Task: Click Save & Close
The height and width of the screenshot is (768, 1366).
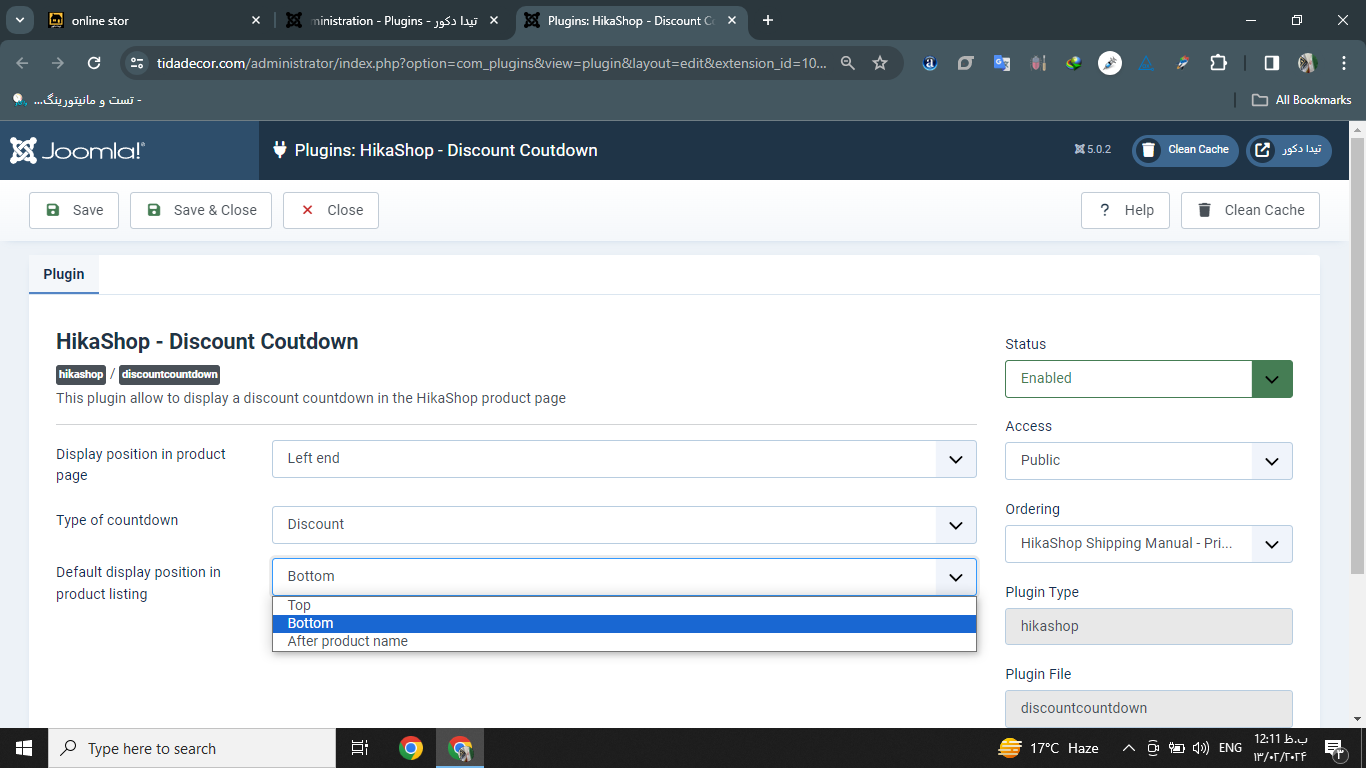Action: (201, 210)
